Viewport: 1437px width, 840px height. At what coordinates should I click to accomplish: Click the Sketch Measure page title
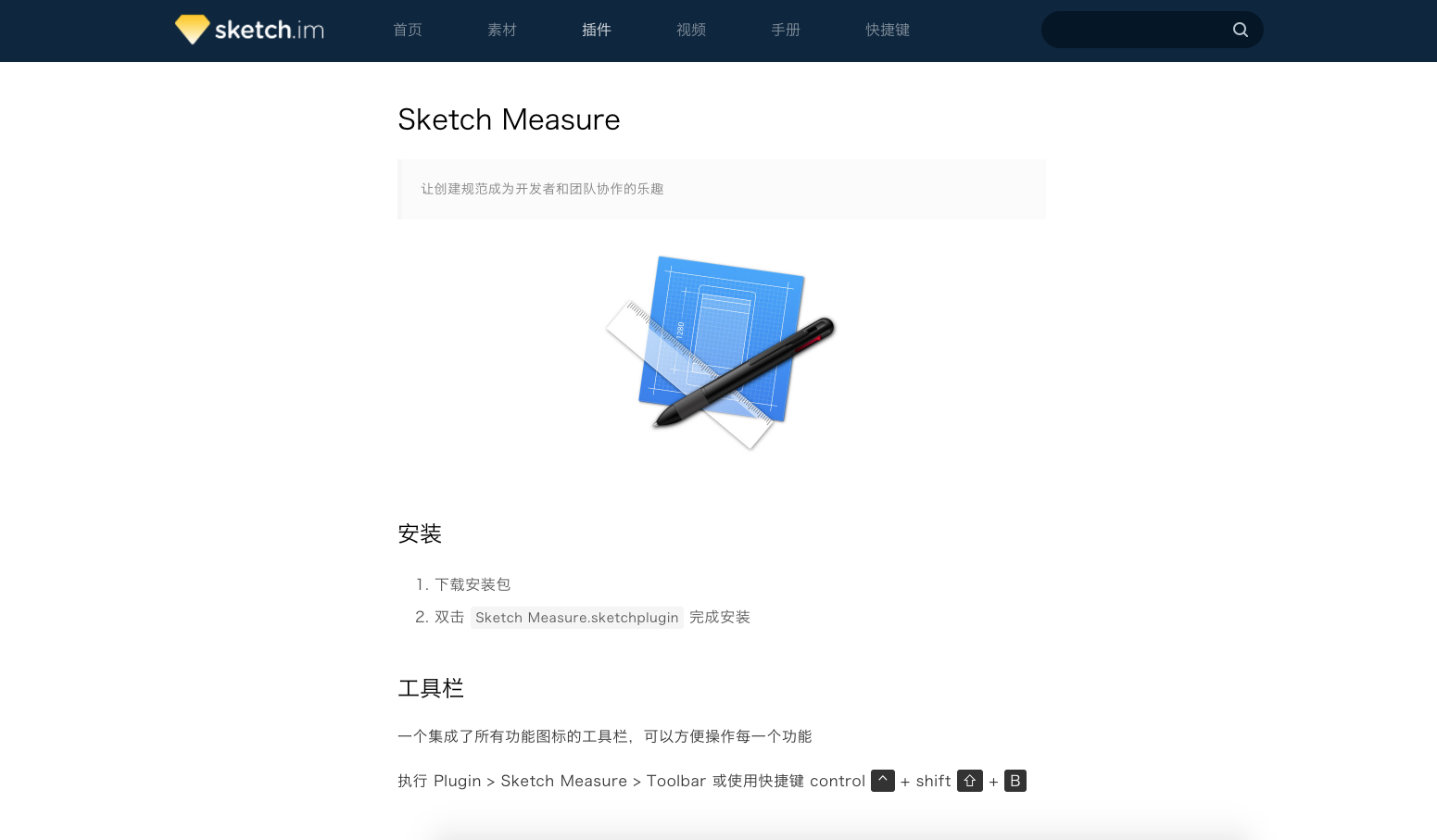pyautogui.click(x=509, y=119)
